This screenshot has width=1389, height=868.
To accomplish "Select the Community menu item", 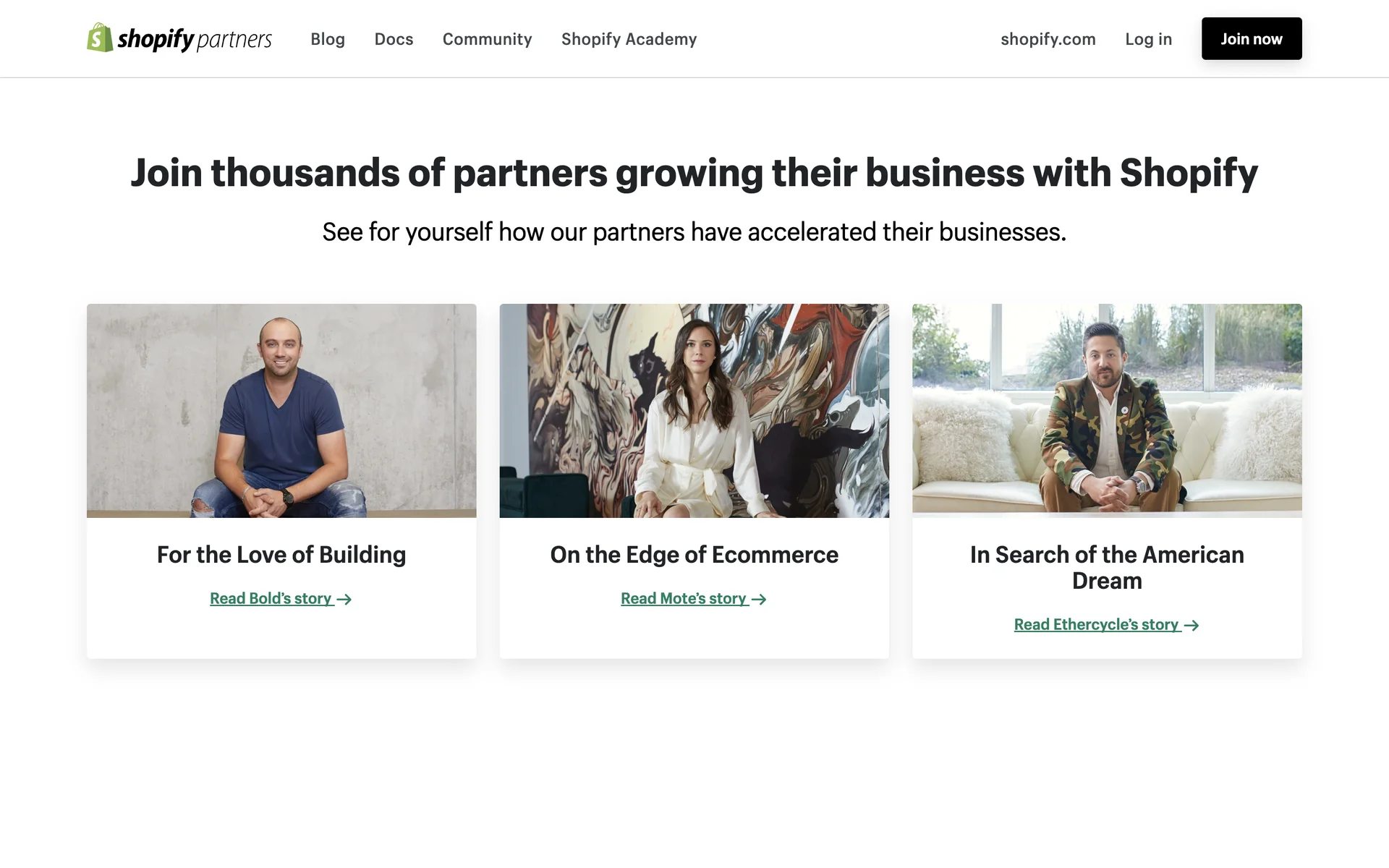I will 487,39.
